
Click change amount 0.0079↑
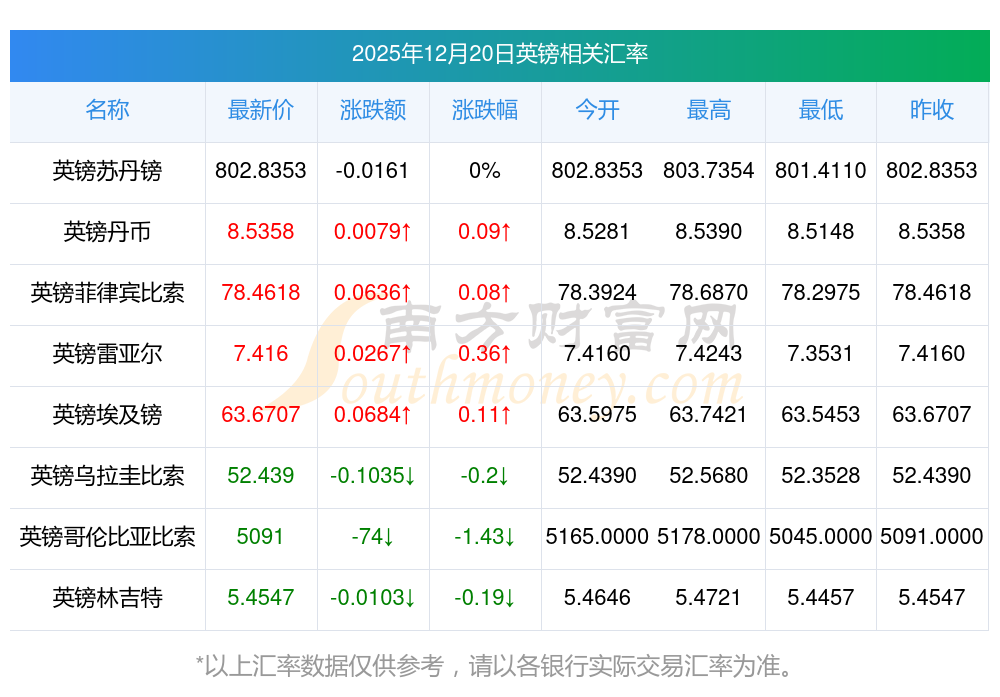click(x=373, y=231)
